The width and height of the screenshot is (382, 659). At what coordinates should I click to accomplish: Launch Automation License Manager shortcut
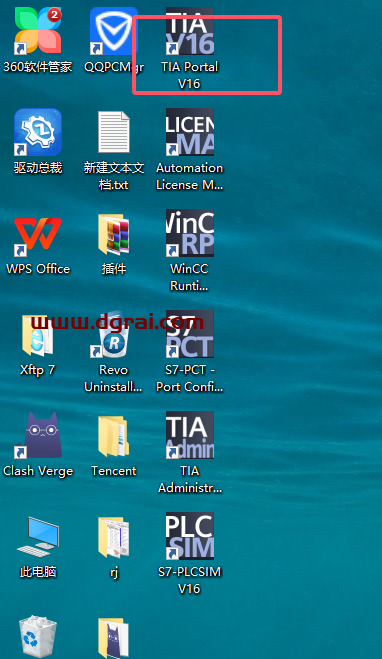point(190,132)
